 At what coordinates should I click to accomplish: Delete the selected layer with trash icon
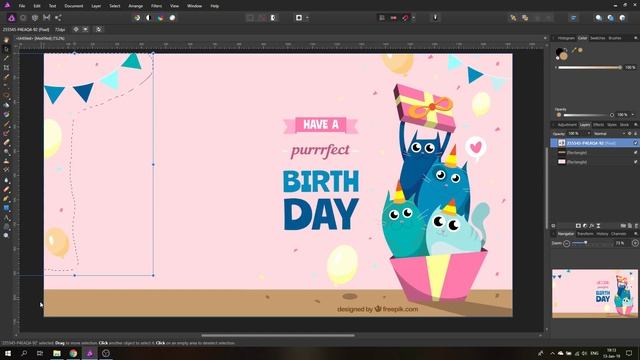[636, 226]
